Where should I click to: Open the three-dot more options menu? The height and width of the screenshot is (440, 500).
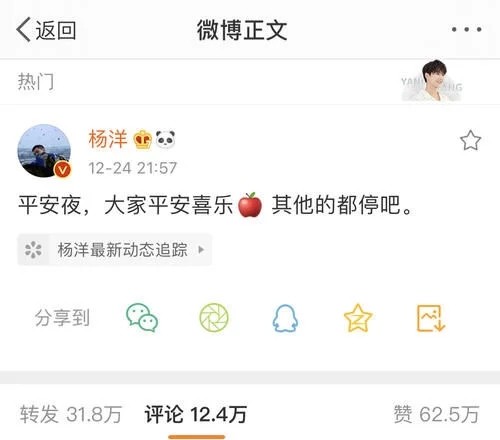tap(466, 30)
